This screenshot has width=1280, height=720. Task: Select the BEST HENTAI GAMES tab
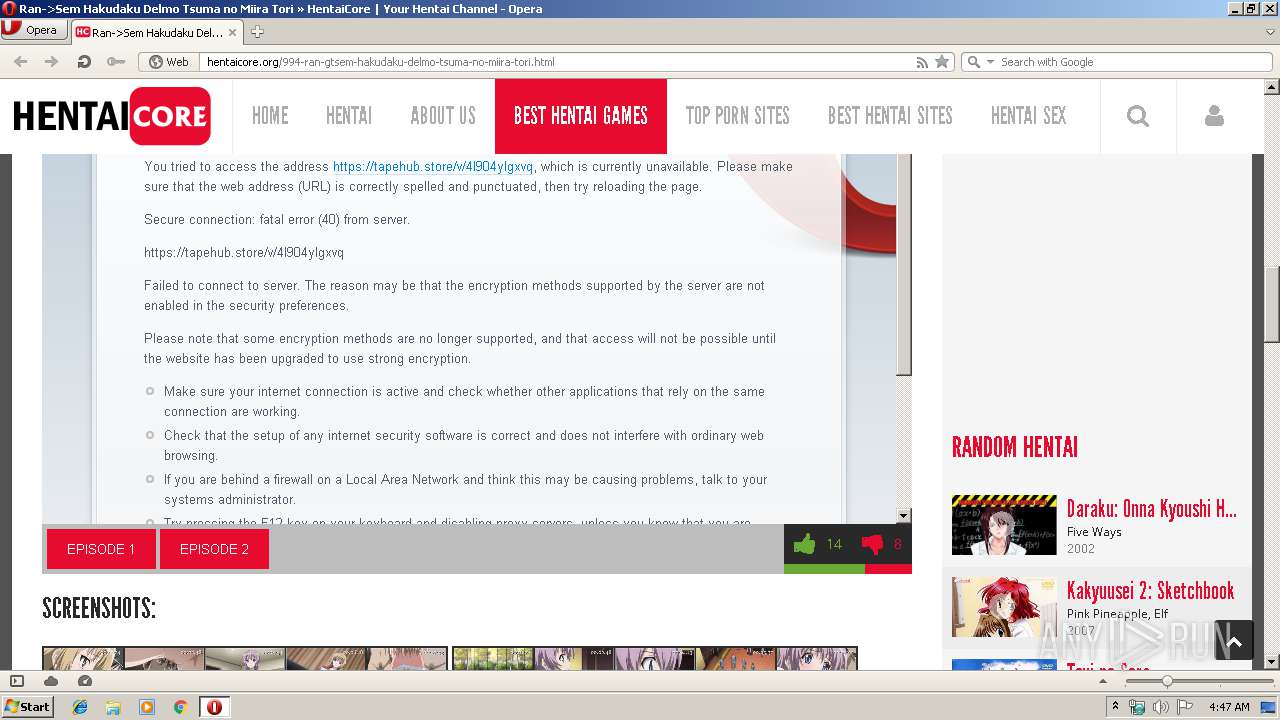point(581,116)
